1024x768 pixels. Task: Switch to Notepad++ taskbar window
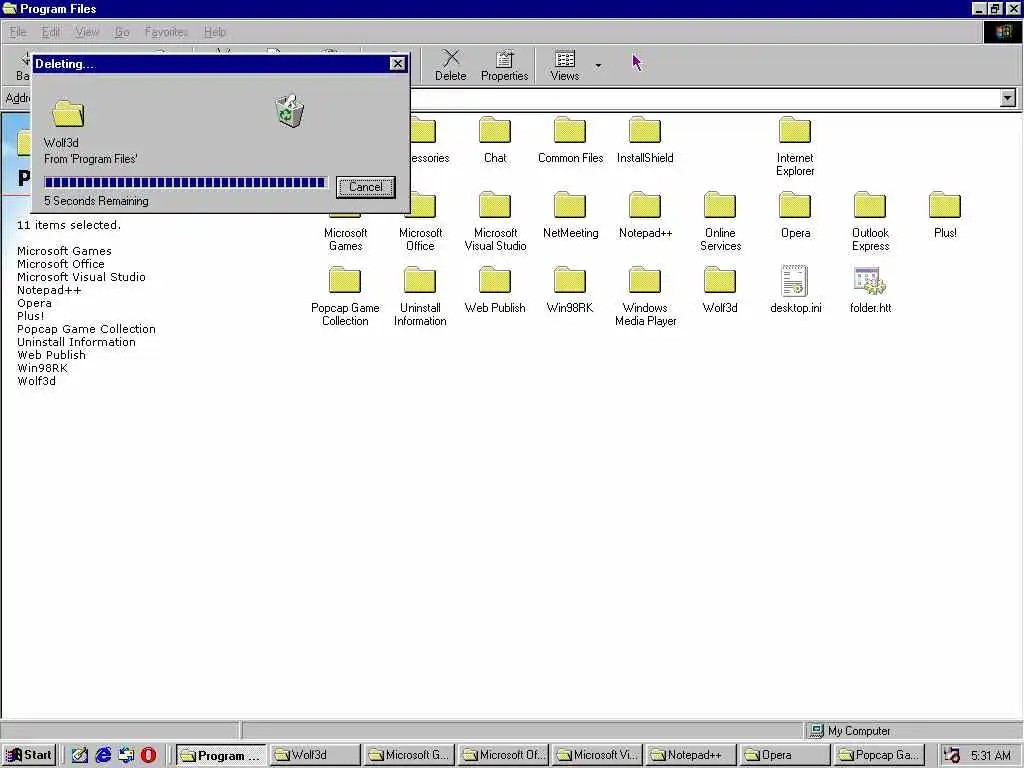pos(691,755)
